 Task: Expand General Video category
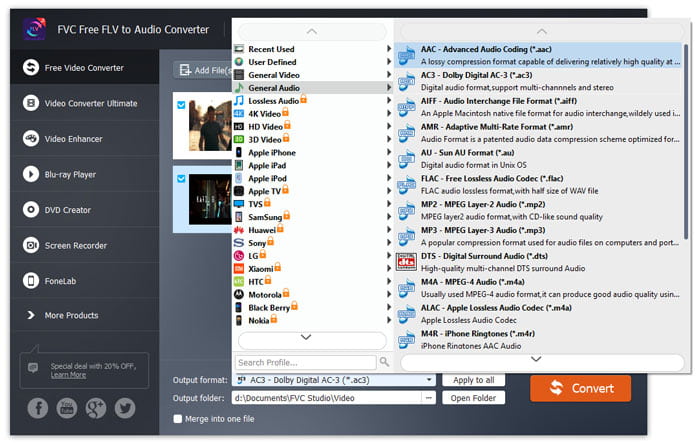(312, 75)
